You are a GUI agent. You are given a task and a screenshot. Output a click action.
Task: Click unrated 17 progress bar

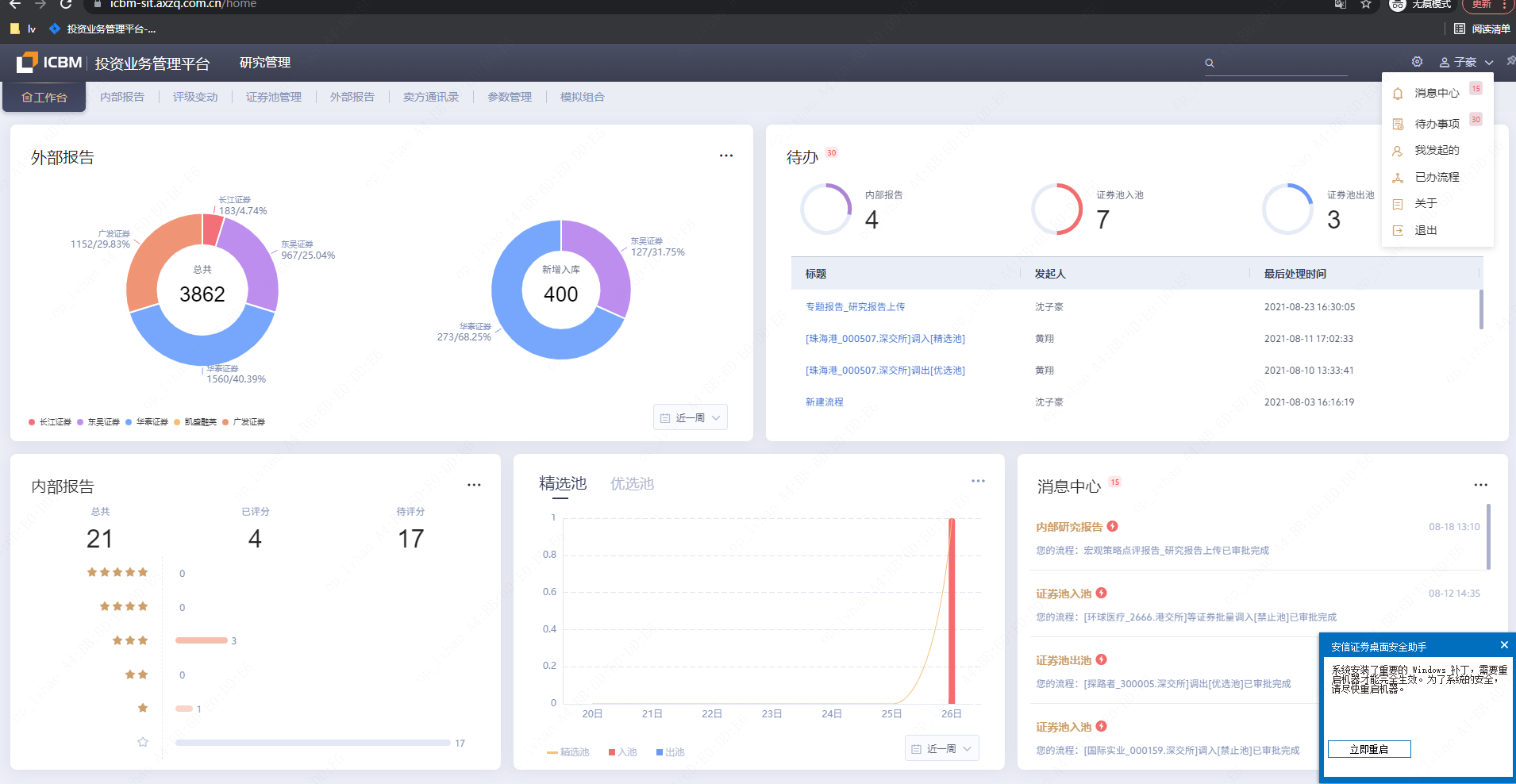(x=313, y=743)
